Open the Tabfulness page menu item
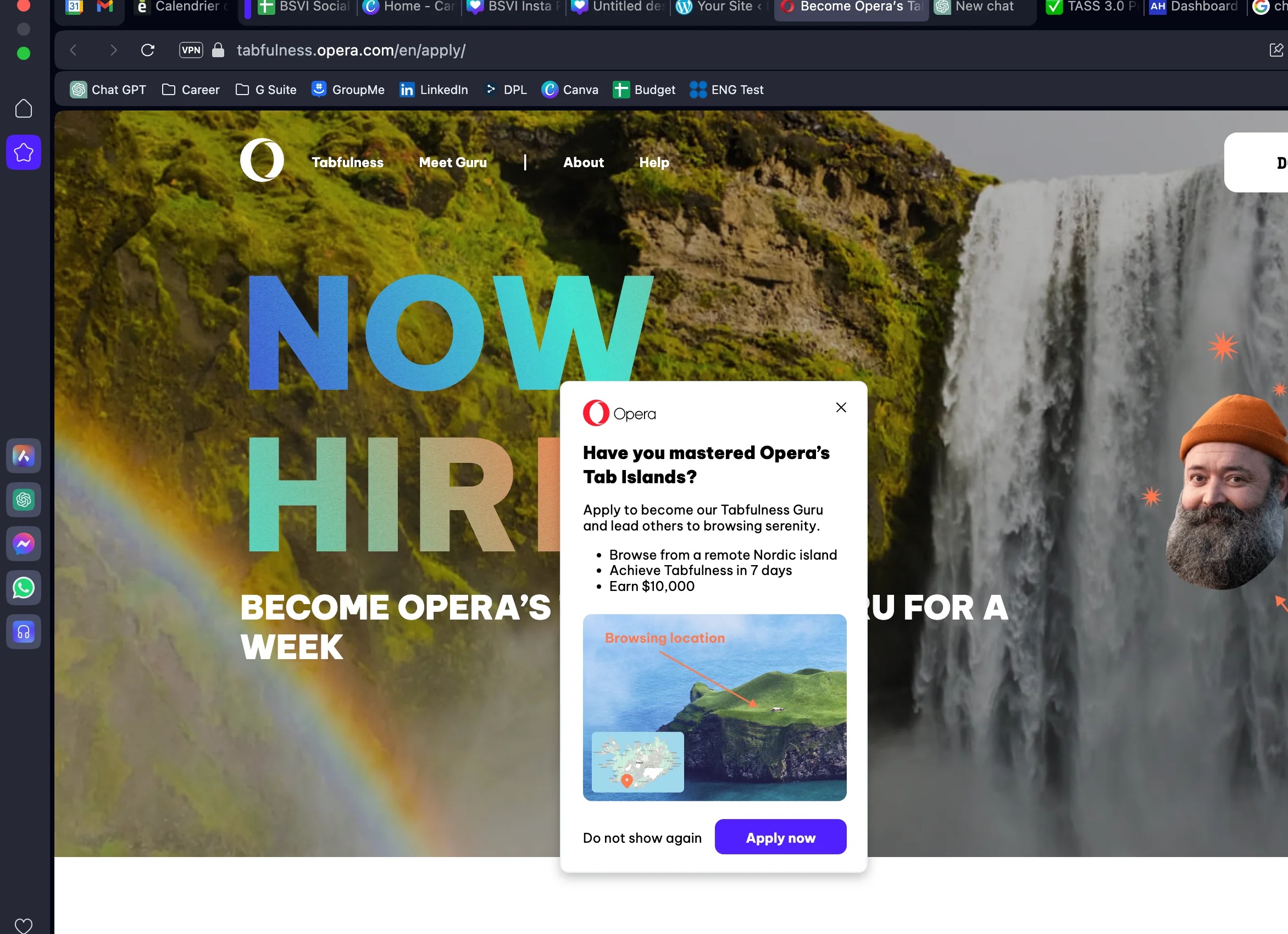 [x=348, y=163]
